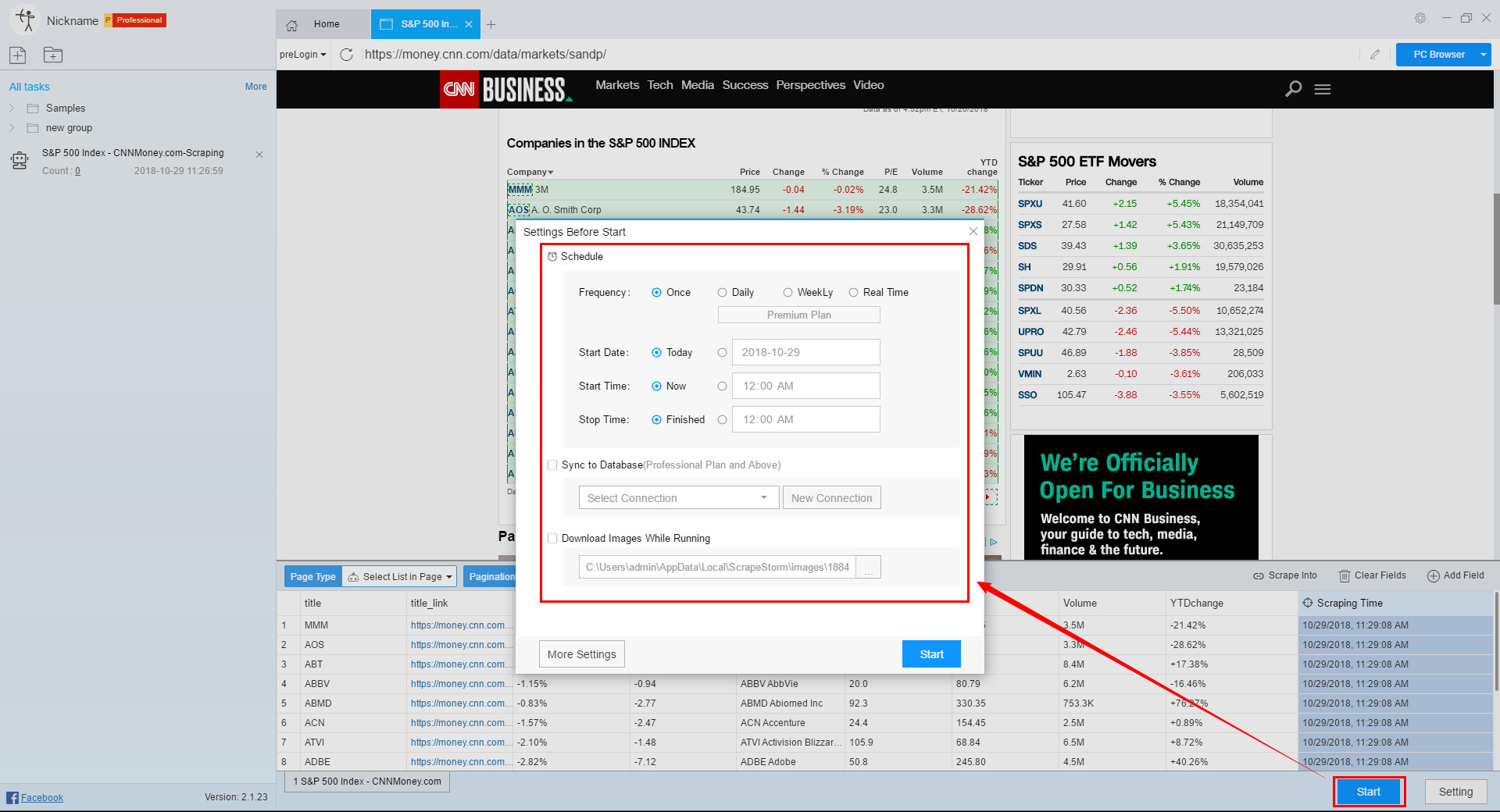Click the Page Type button
The width and height of the screenshot is (1500, 812).
(313, 577)
